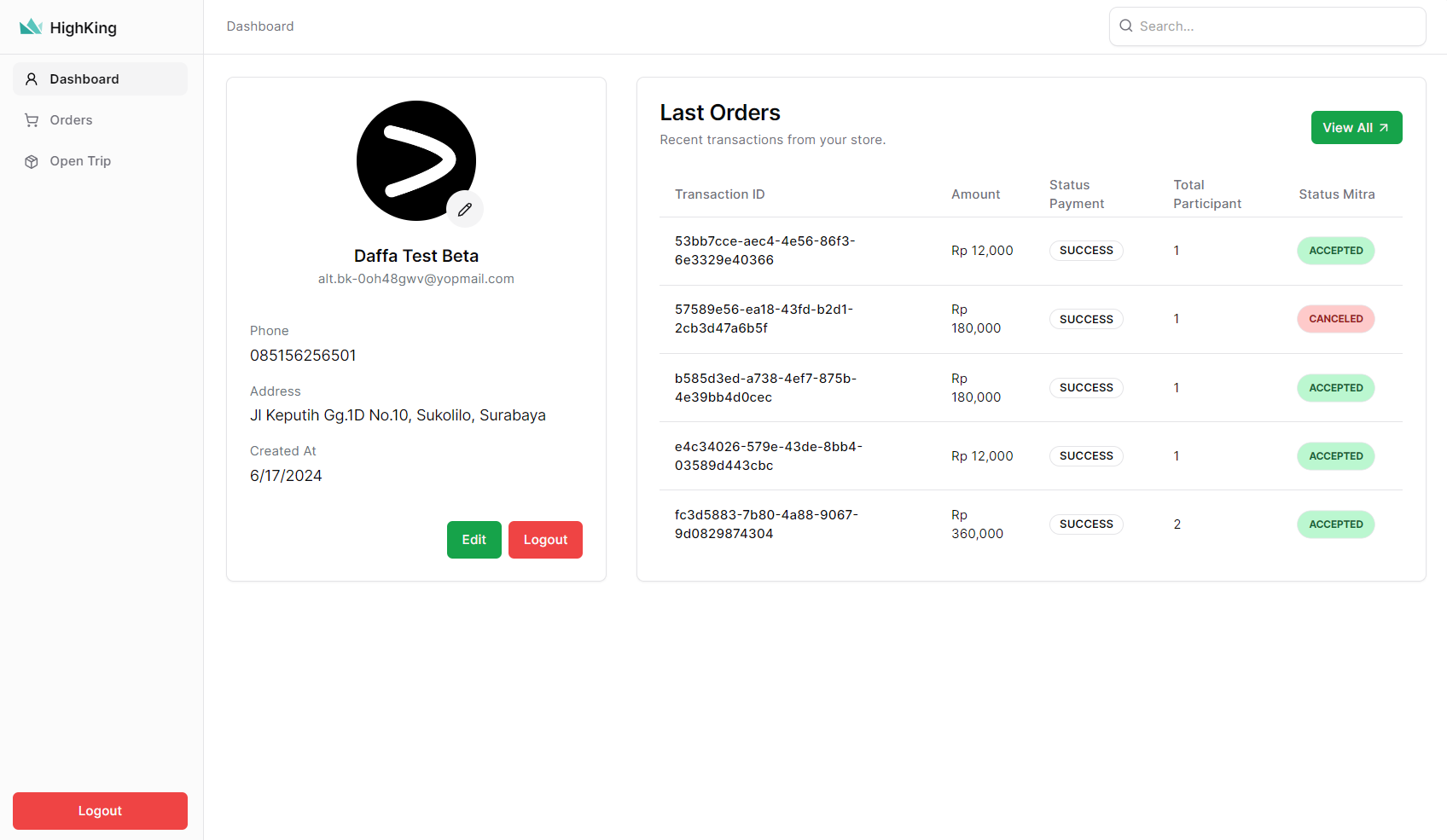Click the CANCELED status badge
The width and height of the screenshot is (1447, 840).
pos(1335,319)
